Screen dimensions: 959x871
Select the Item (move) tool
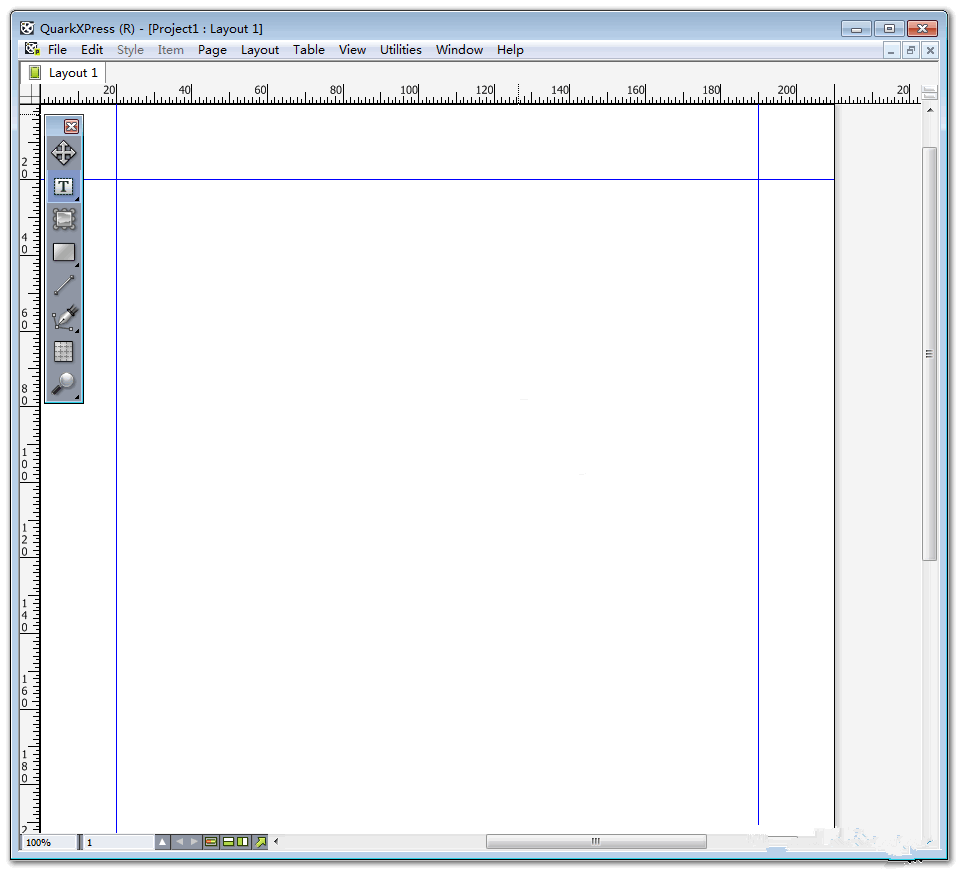[x=64, y=153]
